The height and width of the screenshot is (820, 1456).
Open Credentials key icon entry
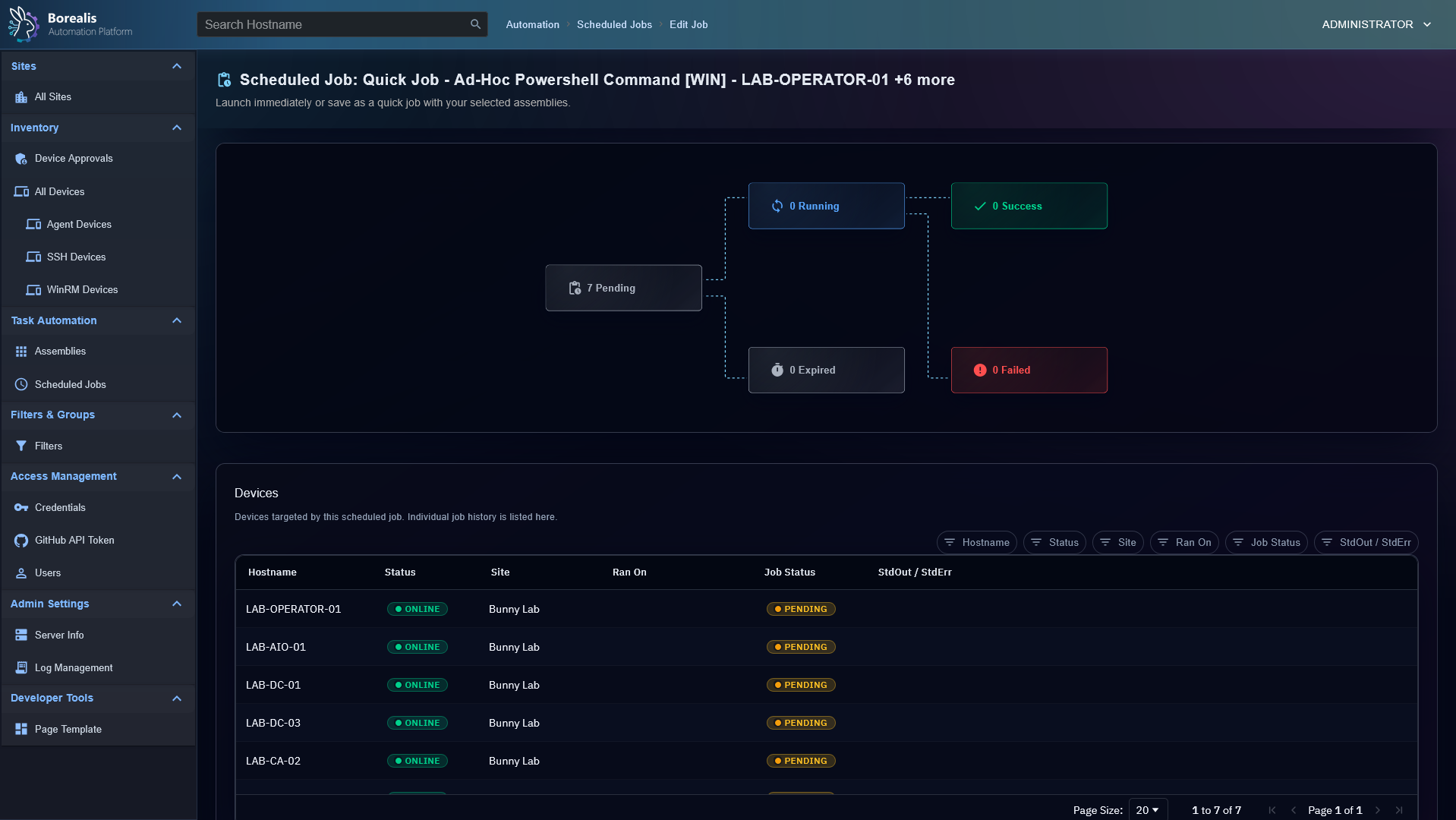(x=21, y=508)
